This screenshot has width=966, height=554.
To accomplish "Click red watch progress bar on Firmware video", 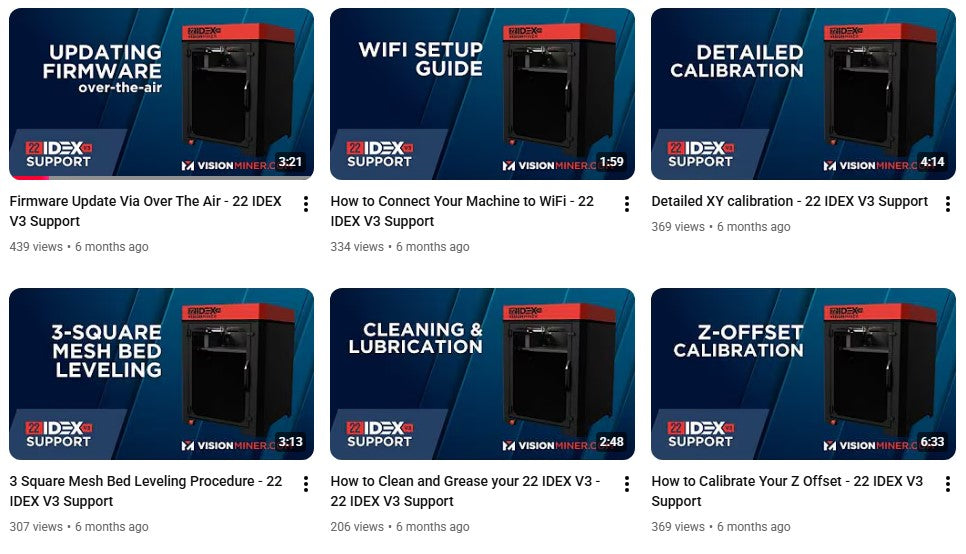I will [x=30, y=177].
